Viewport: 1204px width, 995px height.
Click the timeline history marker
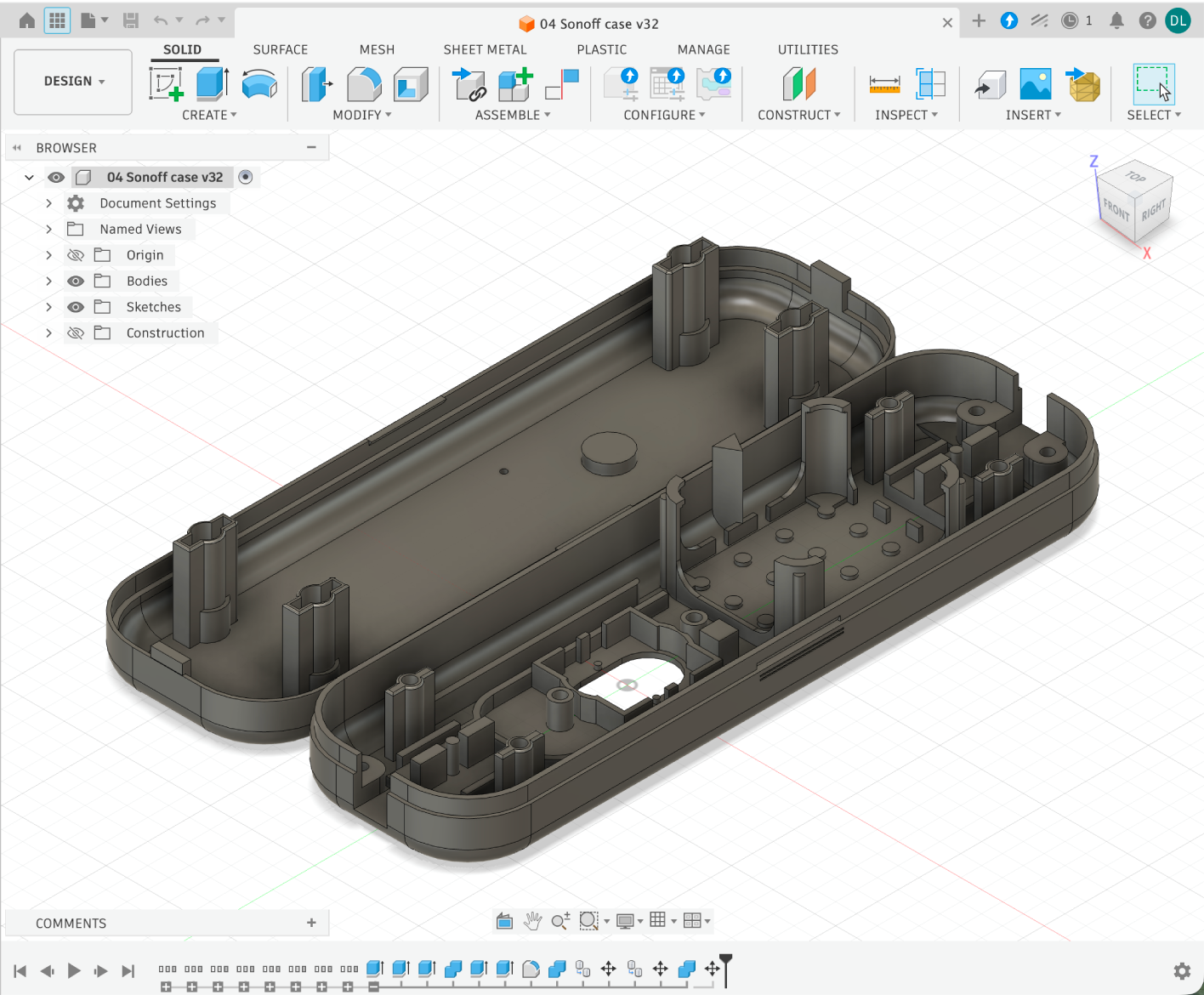[x=726, y=970]
